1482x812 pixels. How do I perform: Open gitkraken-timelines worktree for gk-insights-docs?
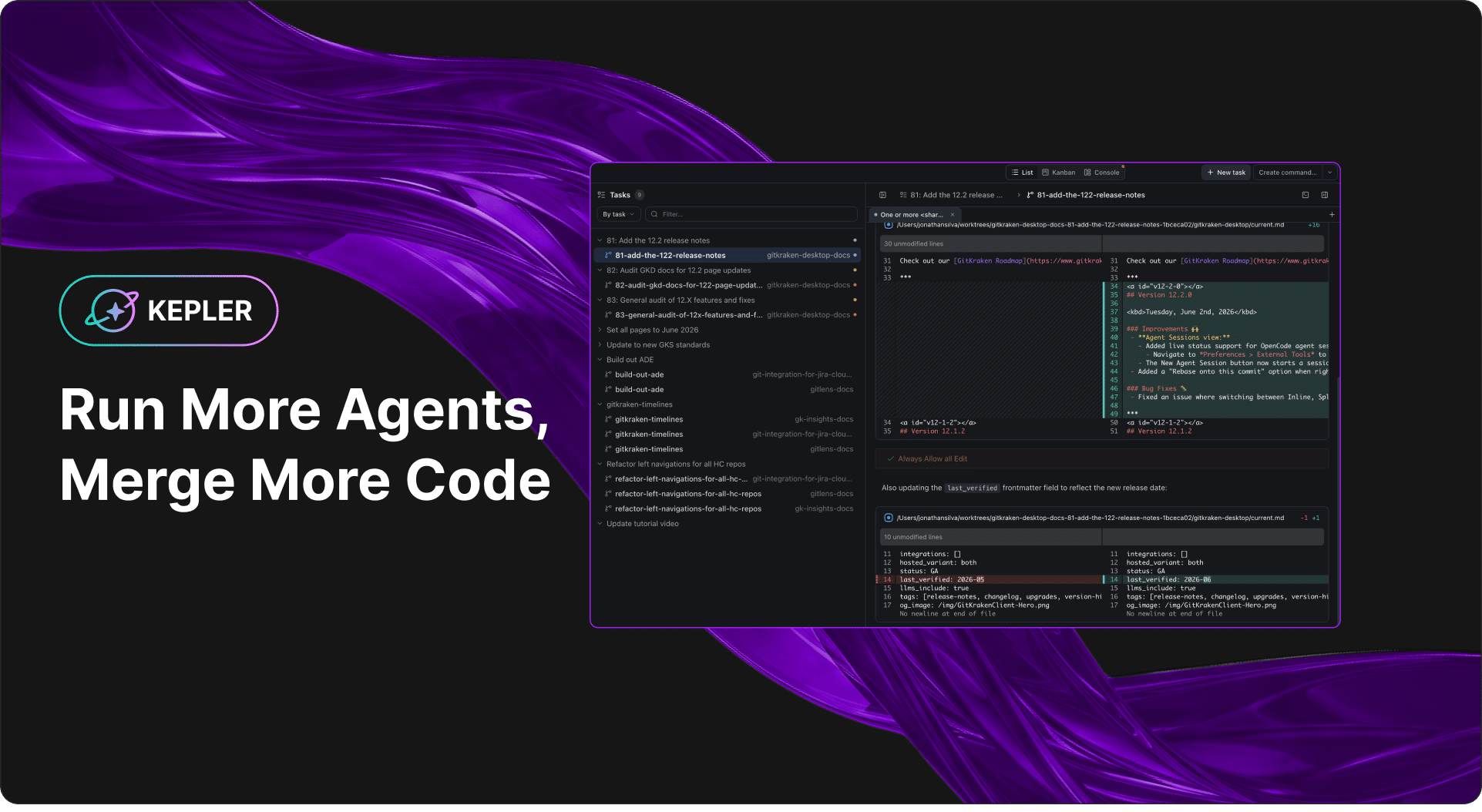(728, 420)
